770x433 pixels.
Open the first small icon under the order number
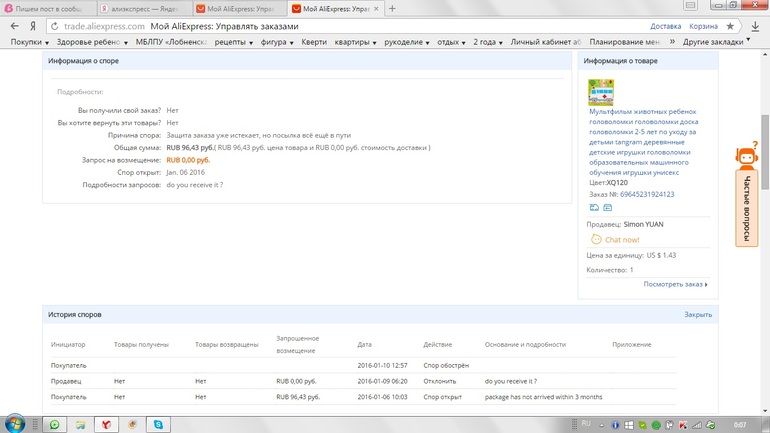pyautogui.click(x=594, y=207)
